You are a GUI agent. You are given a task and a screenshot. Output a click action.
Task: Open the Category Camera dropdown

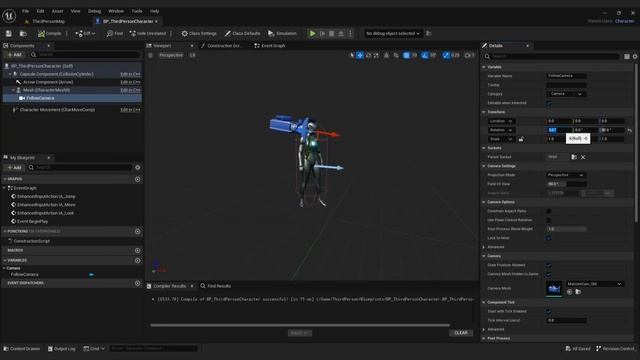[567, 94]
